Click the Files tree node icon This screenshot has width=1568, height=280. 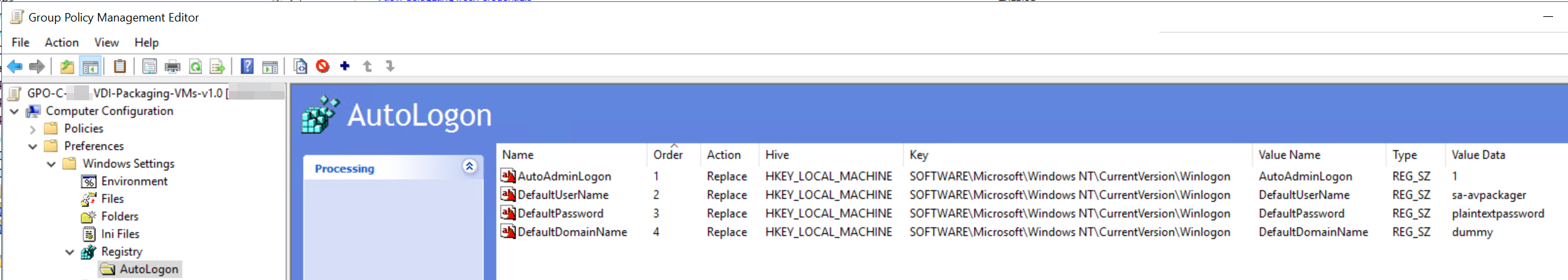89,199
